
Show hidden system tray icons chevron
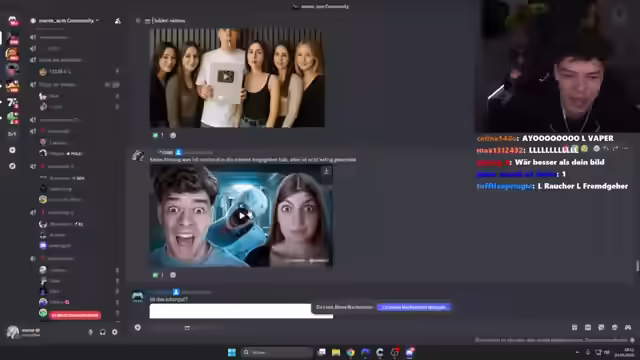coord(577,352)
